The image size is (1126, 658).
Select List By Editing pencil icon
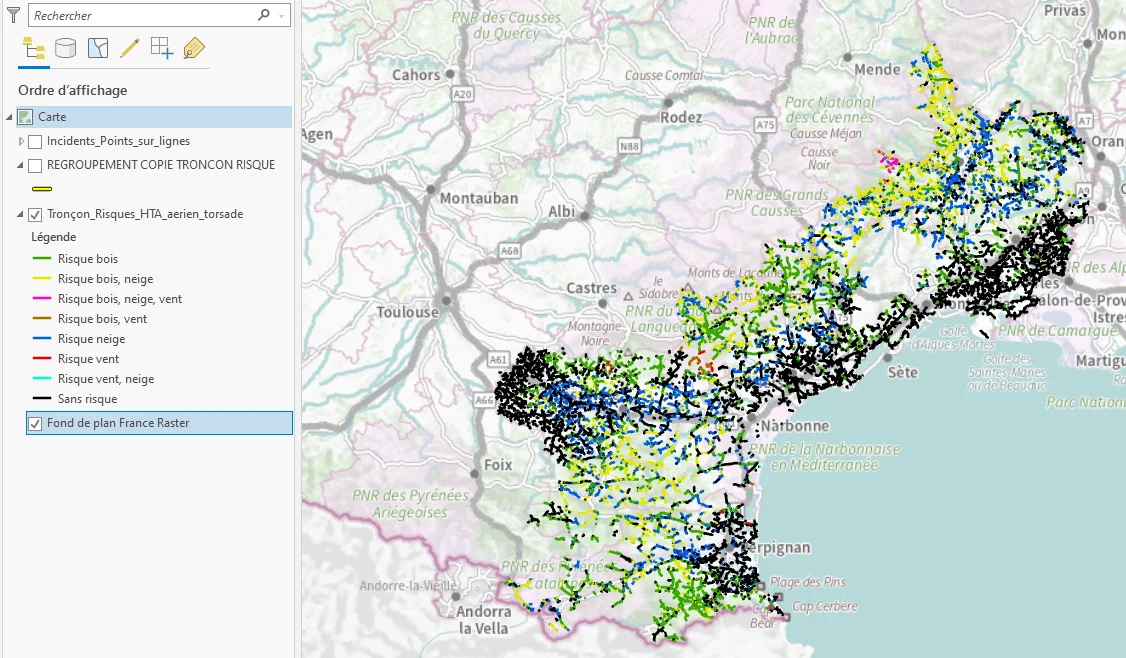pos(129,48)
